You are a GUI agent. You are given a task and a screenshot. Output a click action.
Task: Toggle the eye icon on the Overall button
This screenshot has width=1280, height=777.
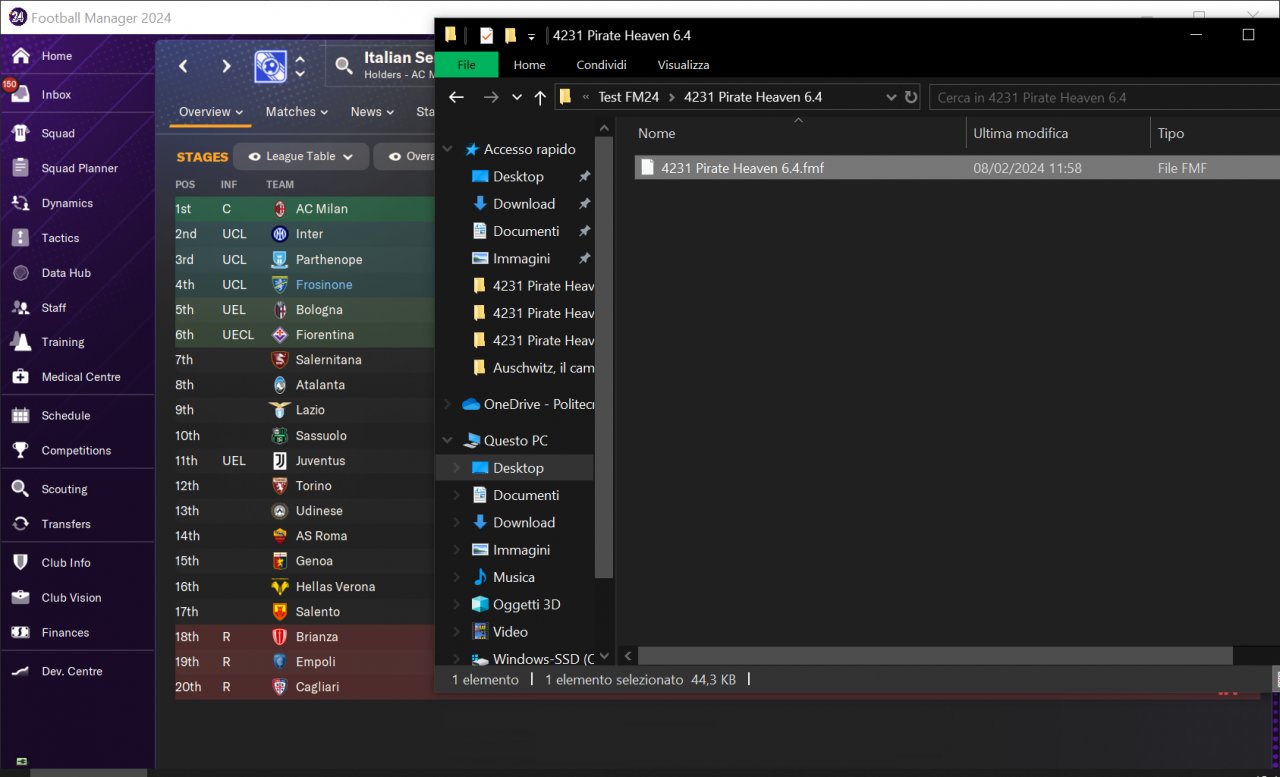[395, 157]
